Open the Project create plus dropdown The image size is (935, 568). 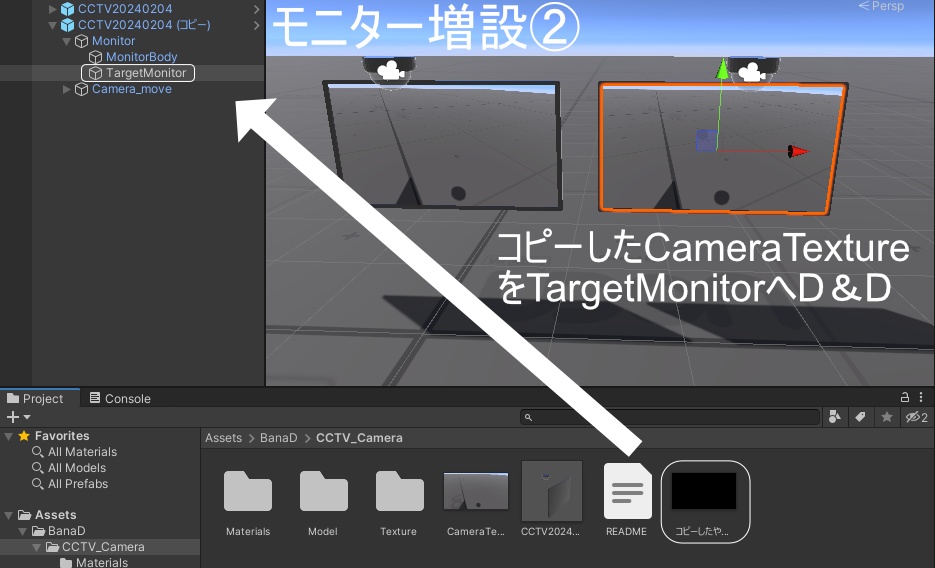18,417
